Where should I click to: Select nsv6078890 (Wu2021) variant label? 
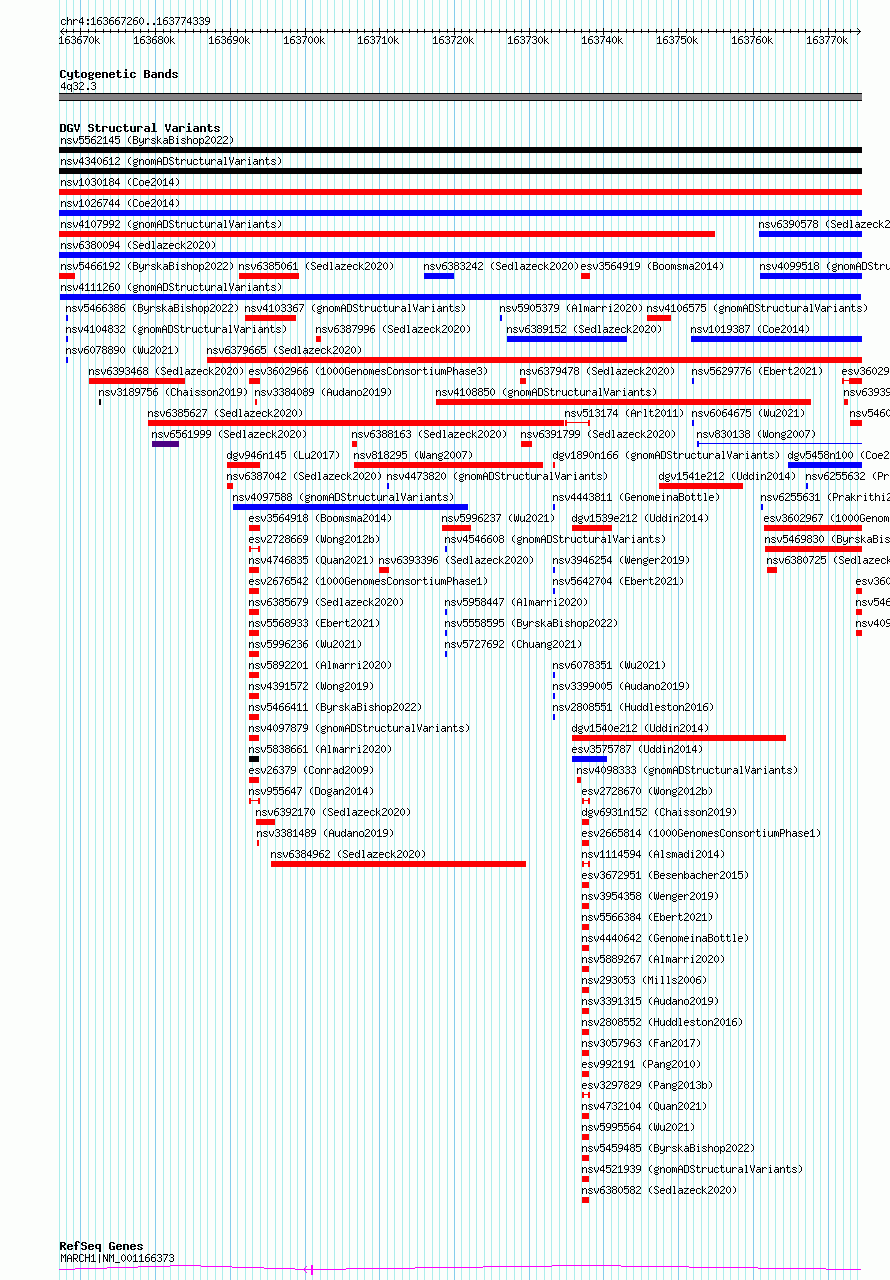(123, 350)
